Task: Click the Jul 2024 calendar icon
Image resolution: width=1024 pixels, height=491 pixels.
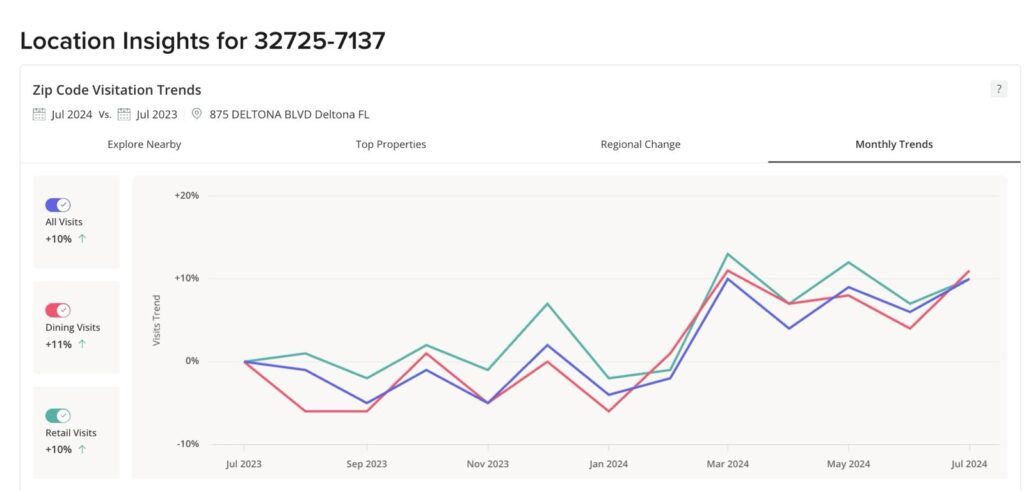Action: (x=39, y=114)
